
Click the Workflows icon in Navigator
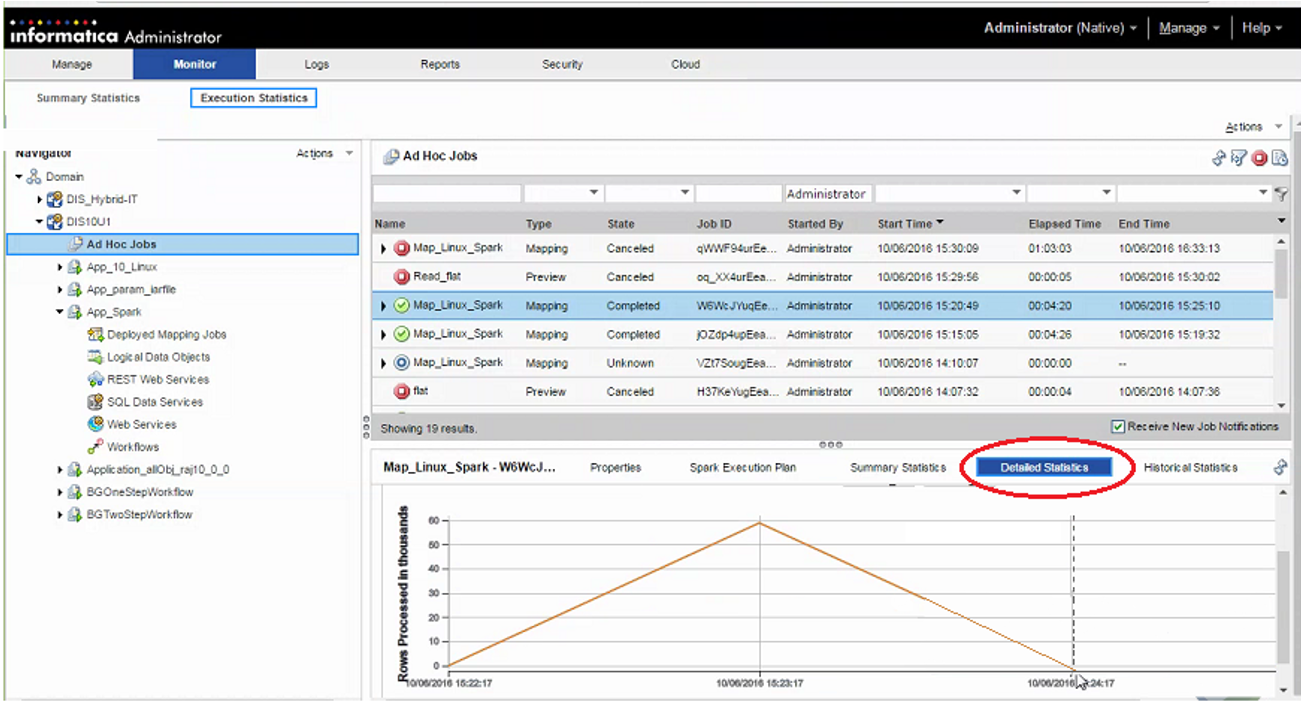click(96, 447)
